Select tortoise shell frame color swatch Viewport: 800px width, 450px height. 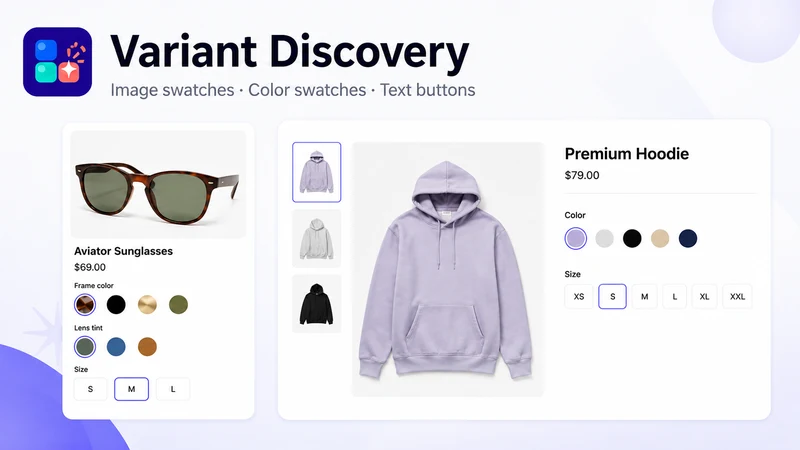[x=85, y=305]
